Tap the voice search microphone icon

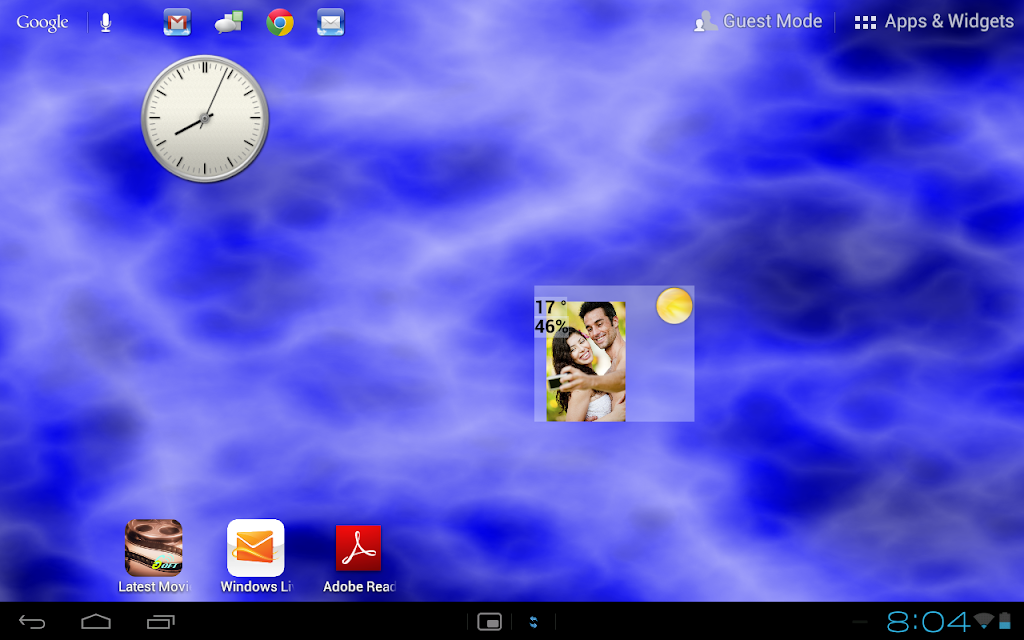[x=106, y=22]
